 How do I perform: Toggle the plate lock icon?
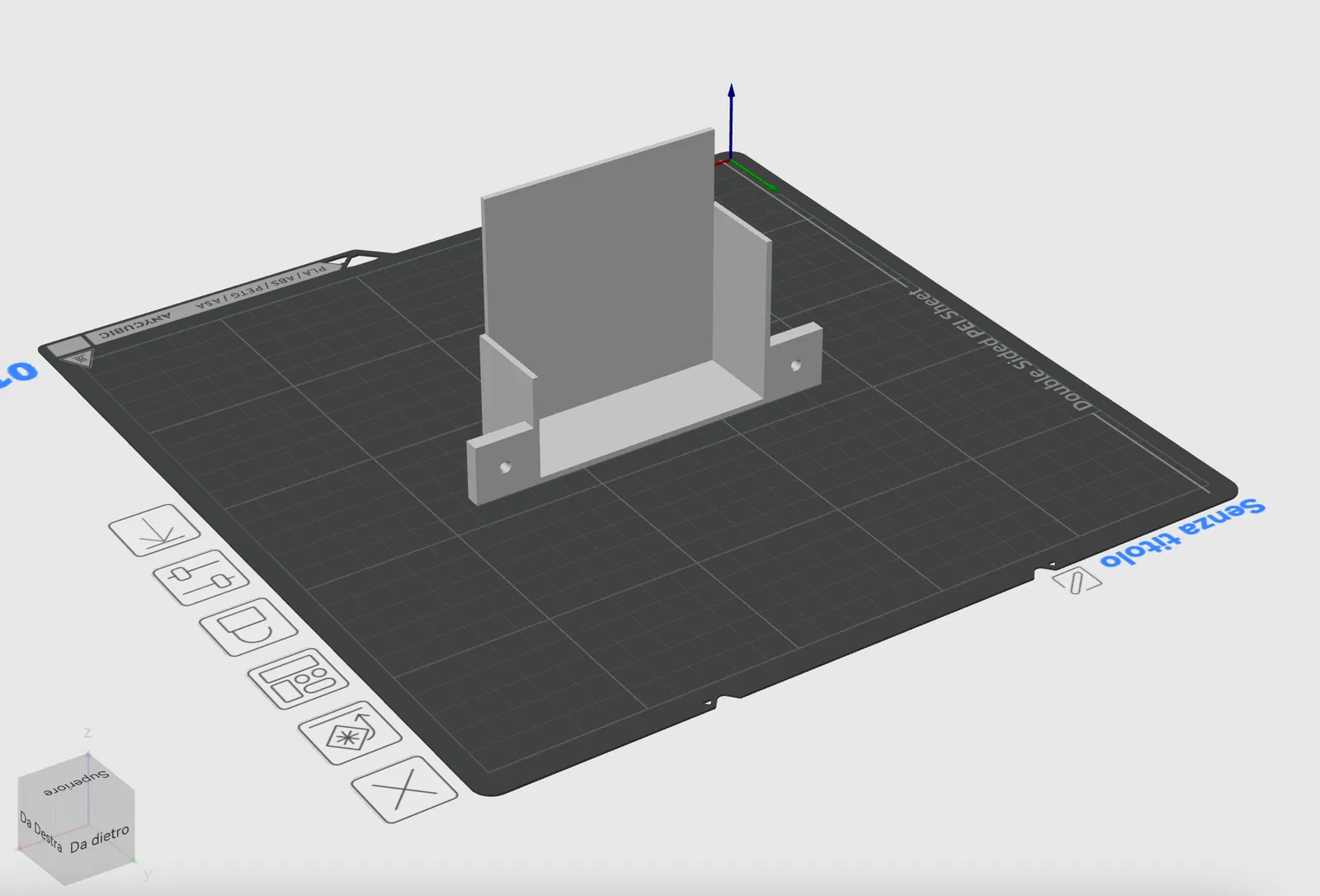click(248, 626)
